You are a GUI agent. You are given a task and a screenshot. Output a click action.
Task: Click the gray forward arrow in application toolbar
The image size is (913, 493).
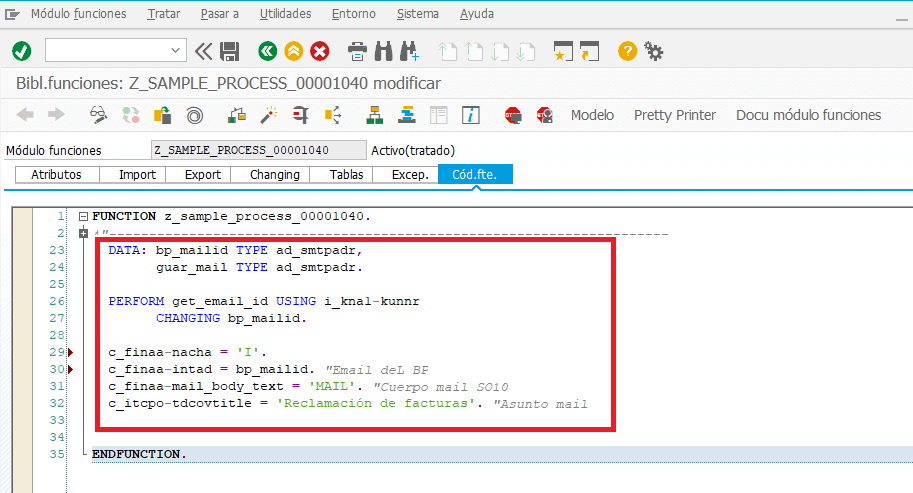point(56,115)
